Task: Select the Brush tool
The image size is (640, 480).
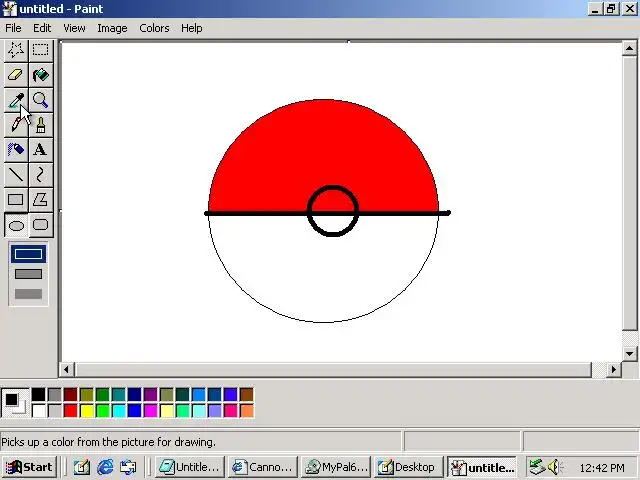Action: pos(40,124)
